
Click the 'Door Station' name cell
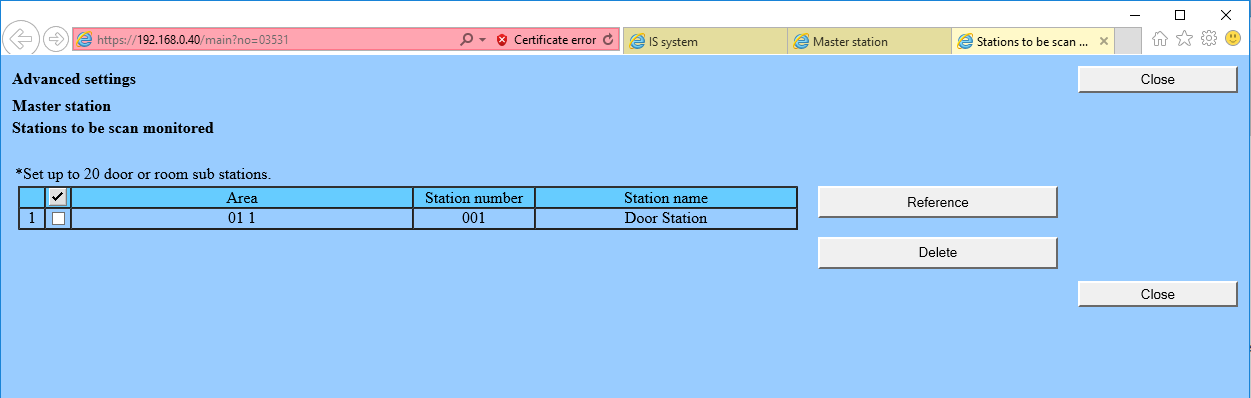[x=666, y=218]
